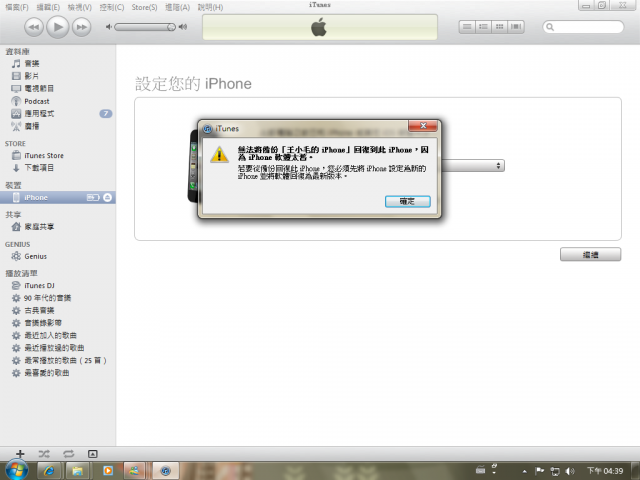Viewport: 640px width, 480px height.
Task: Click the next track fast-forward button
Action: click(x=82, y=27)
